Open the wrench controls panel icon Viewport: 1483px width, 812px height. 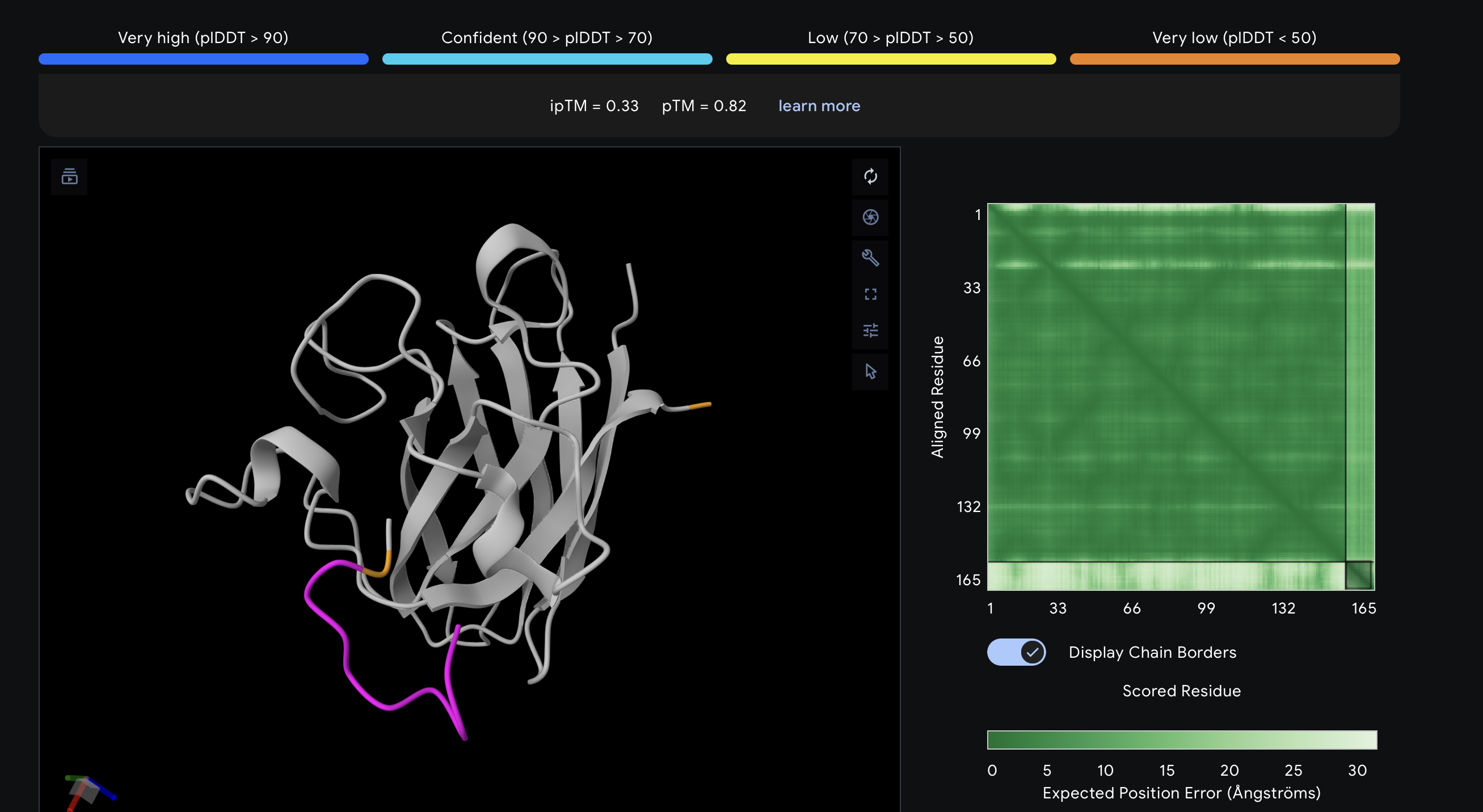pos(870,257)
